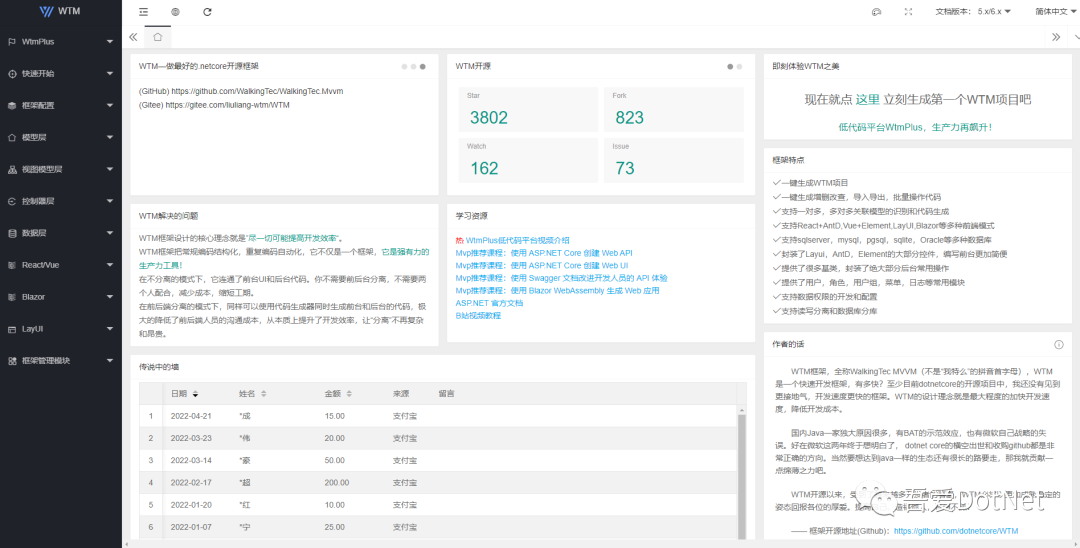Open the theme palette icon
1080x548 pixels.
(x=876, y=12)
